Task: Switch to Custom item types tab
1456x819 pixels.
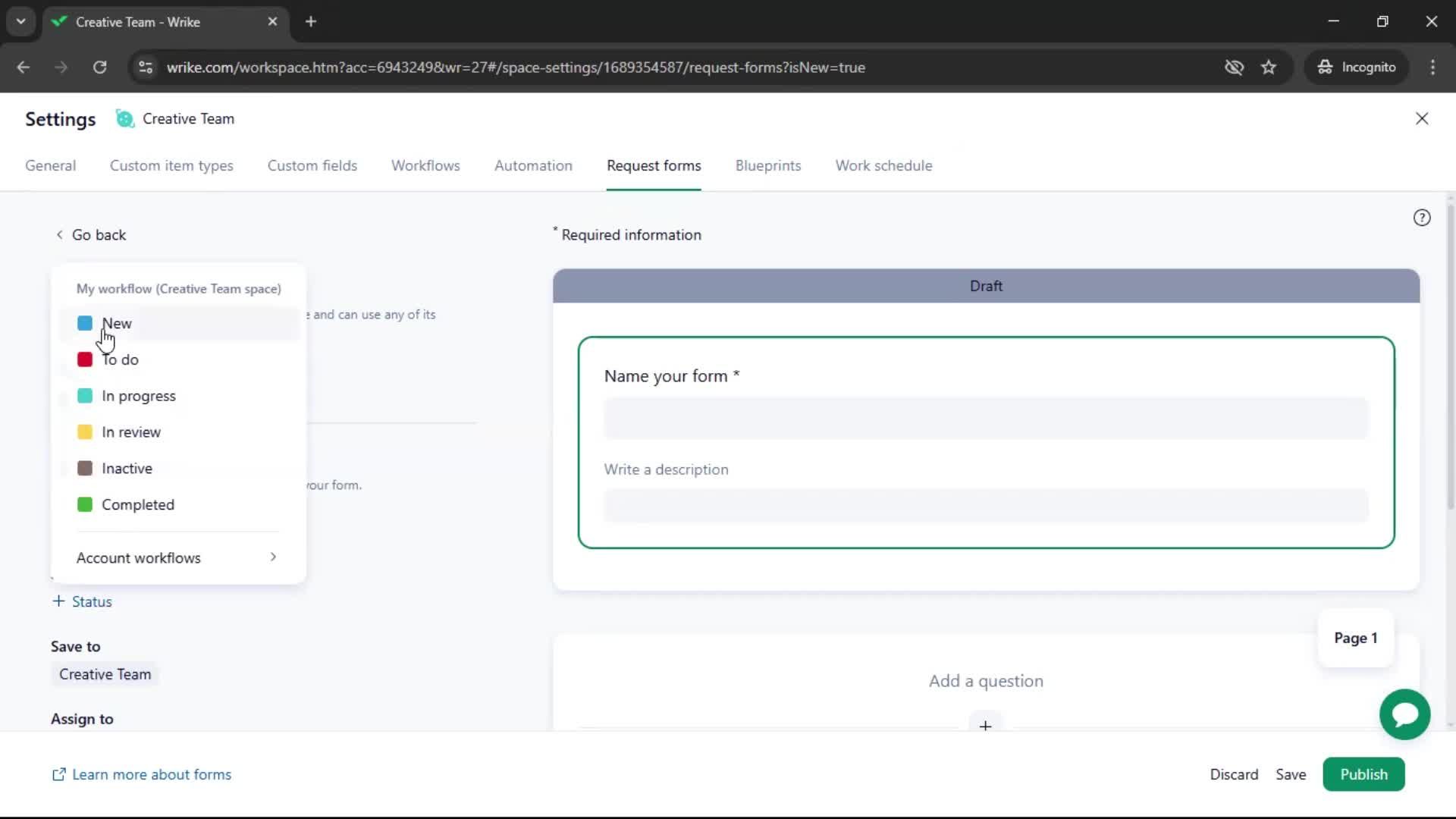Action: (x=171, y=166)
